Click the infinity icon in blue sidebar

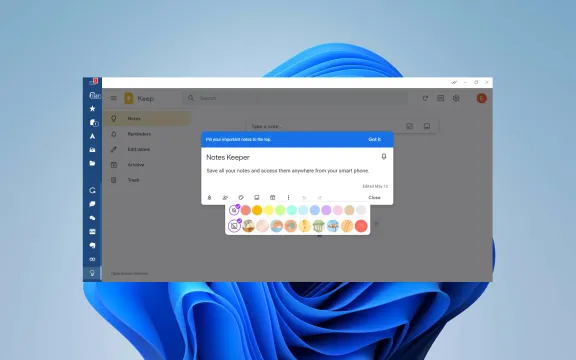click(x=92, y=259)
